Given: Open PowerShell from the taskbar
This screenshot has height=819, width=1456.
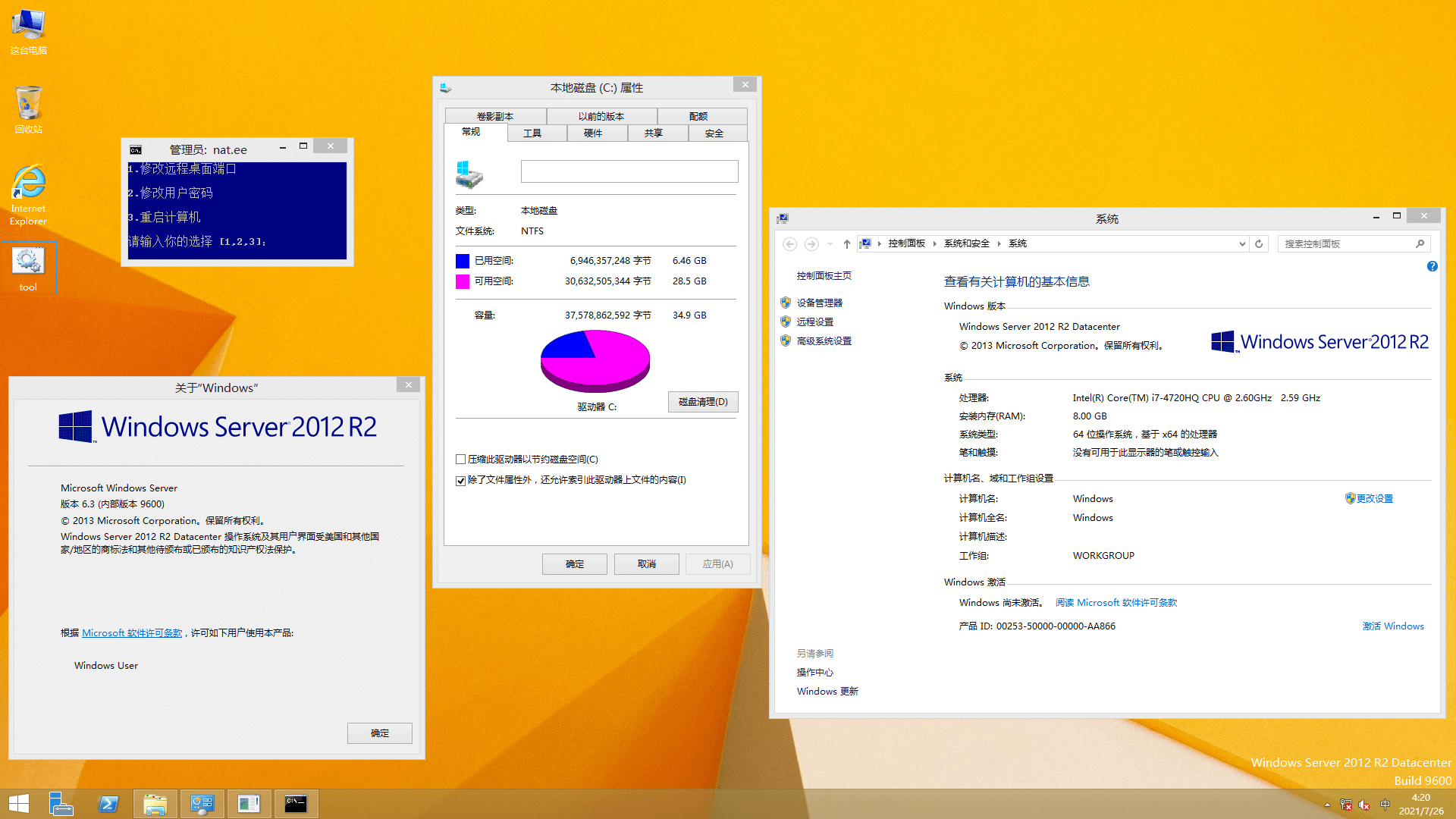Looking at the screenshot, I should [108, 804].
